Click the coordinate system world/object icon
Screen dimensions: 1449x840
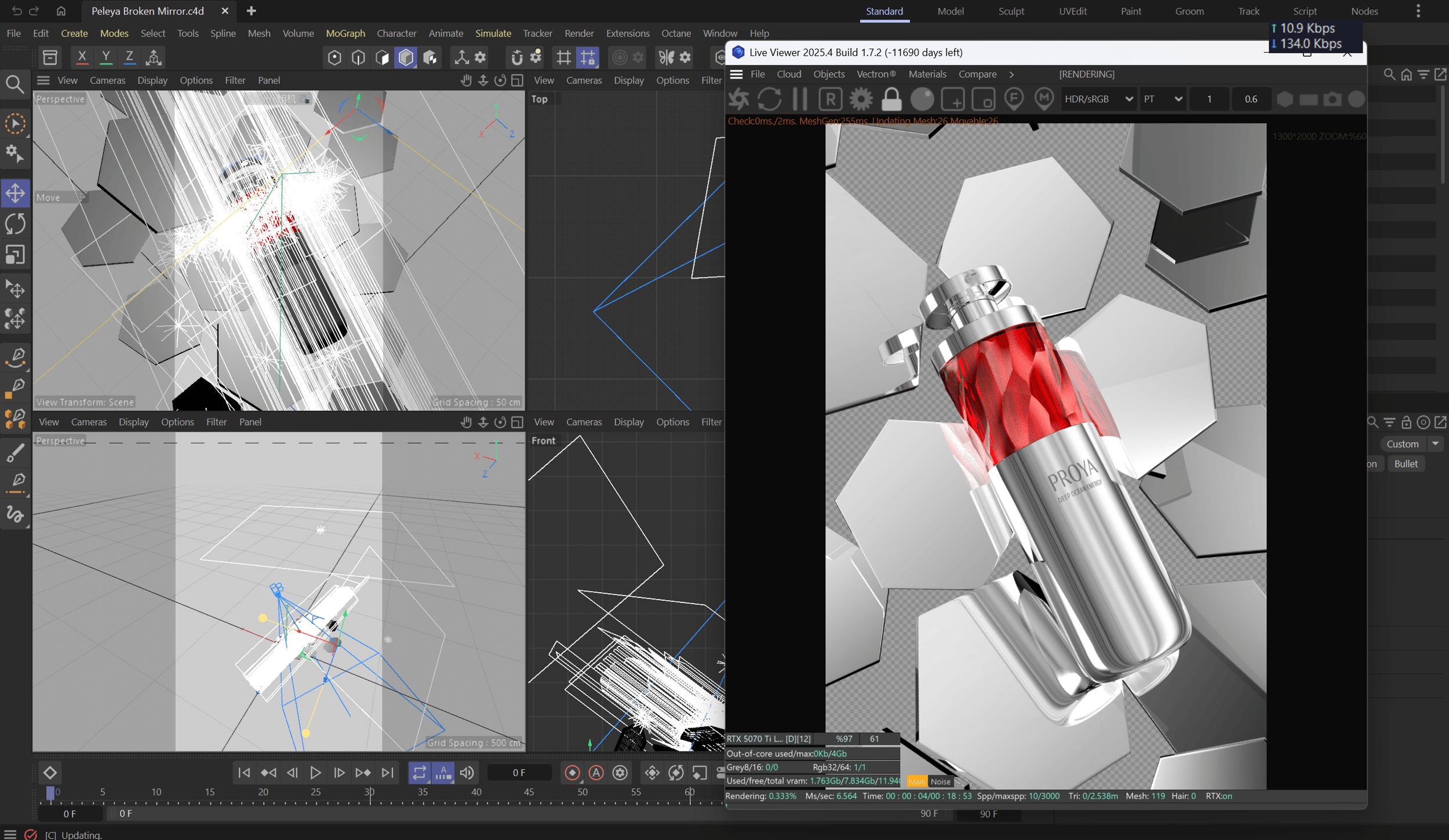click(x=154, y=57)
